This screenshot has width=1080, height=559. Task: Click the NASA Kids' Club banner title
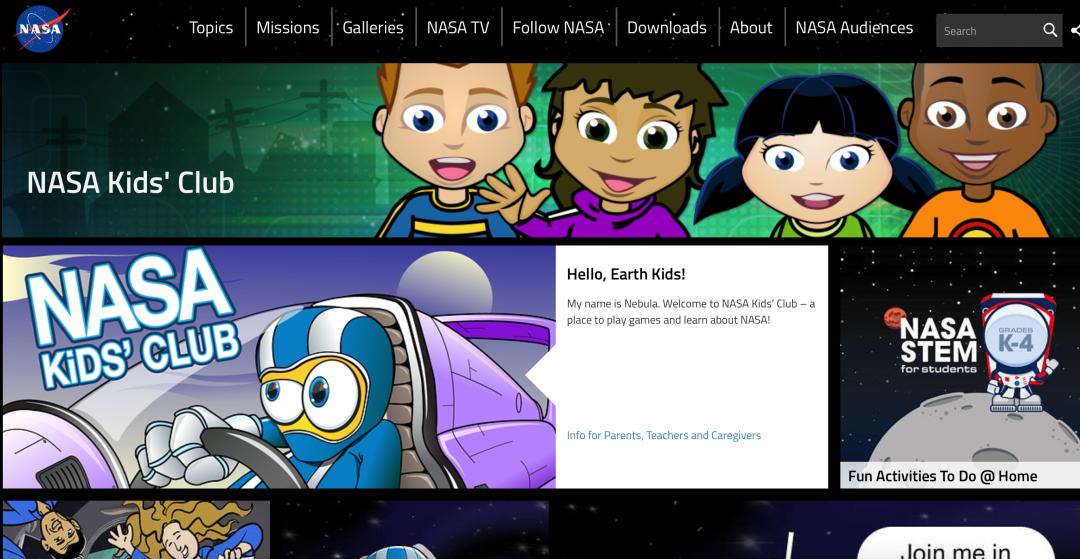click(x=130, y=182)
